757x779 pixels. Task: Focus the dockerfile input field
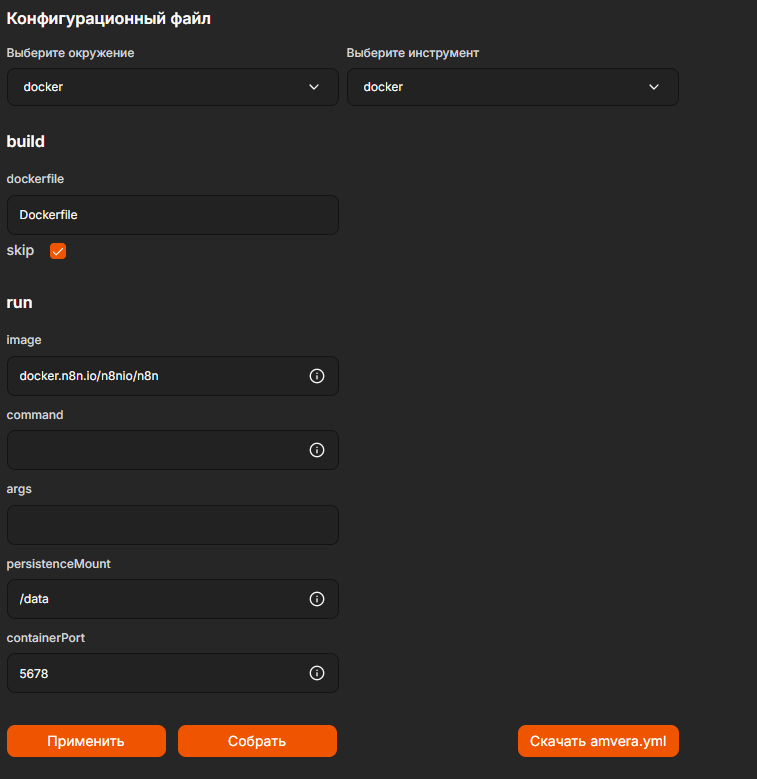point(173,215)
